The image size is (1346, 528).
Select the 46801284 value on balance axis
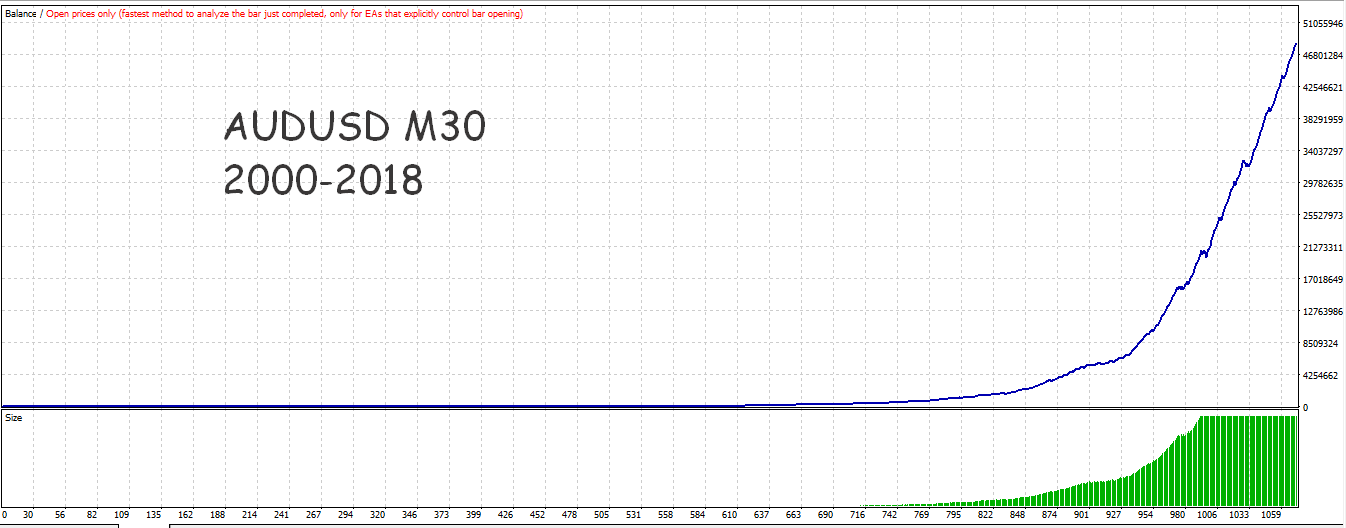pos(1322,56)
